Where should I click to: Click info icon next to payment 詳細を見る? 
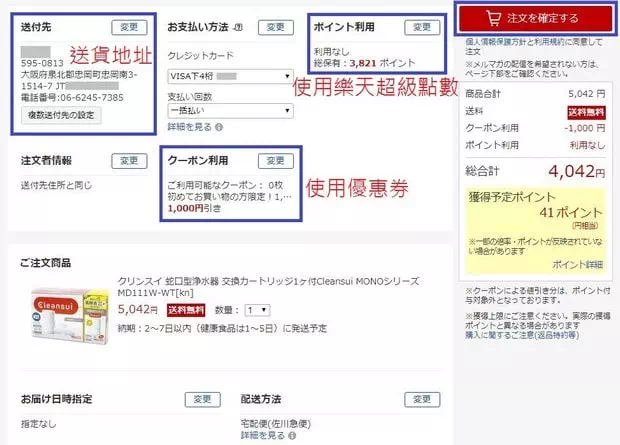pos(219,127)
